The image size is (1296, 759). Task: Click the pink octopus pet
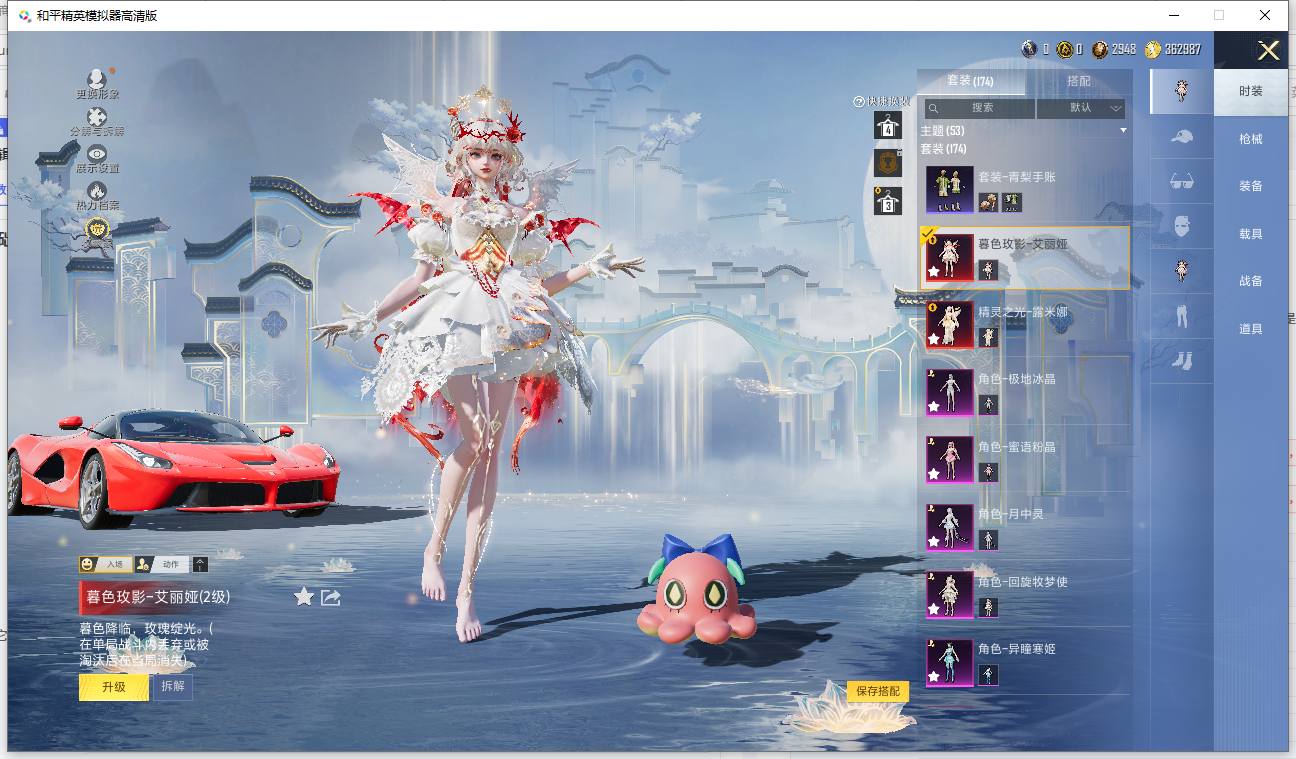pos(696,592)
